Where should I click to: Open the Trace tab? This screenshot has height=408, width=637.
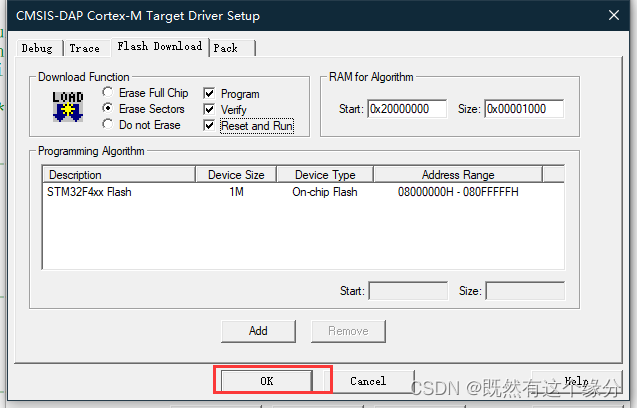coord(86,48)
